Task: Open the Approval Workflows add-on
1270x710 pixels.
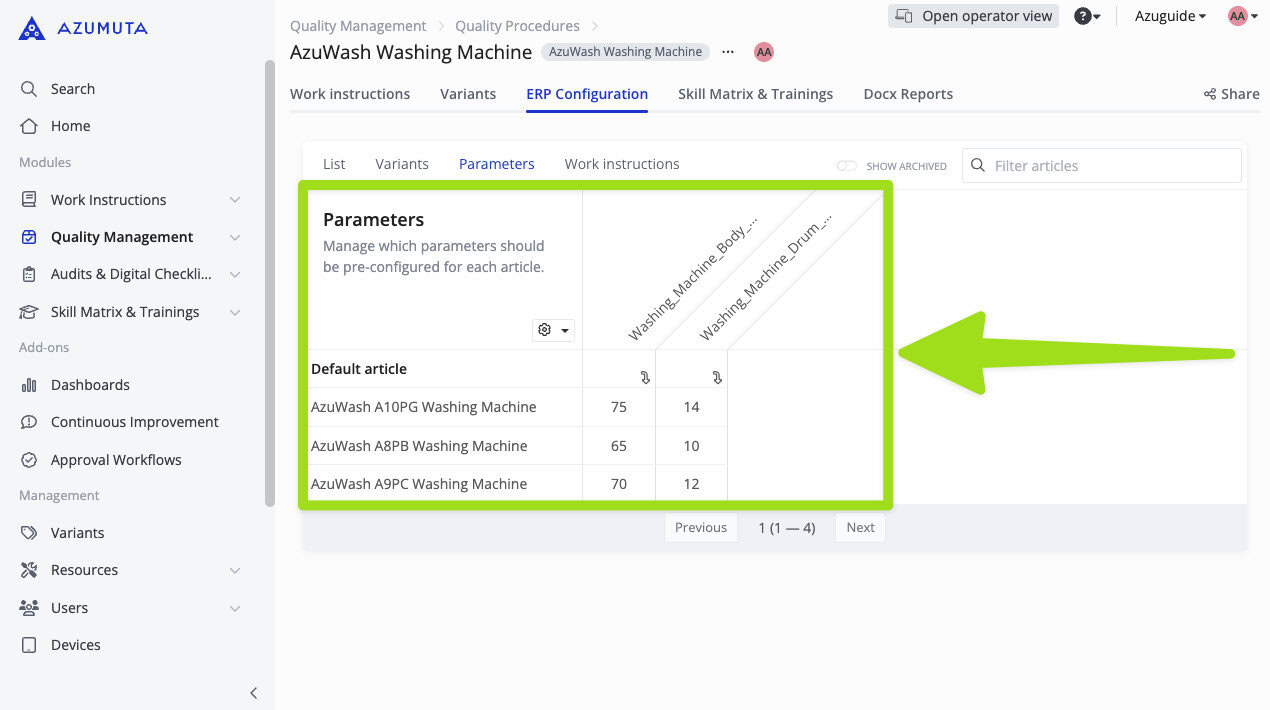Action: (x=29, y=459)
